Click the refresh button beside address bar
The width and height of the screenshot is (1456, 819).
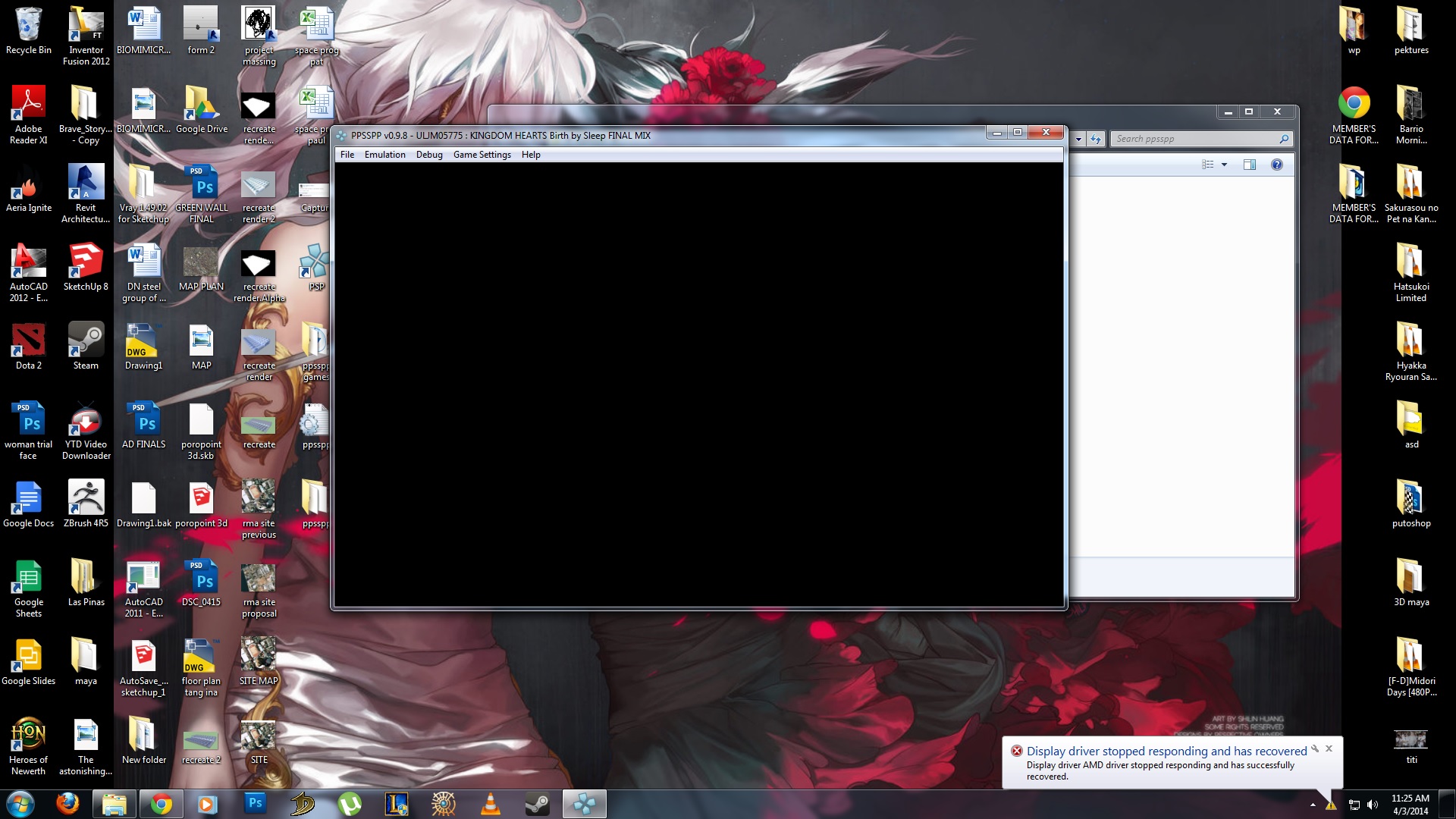click(1096, 139)
